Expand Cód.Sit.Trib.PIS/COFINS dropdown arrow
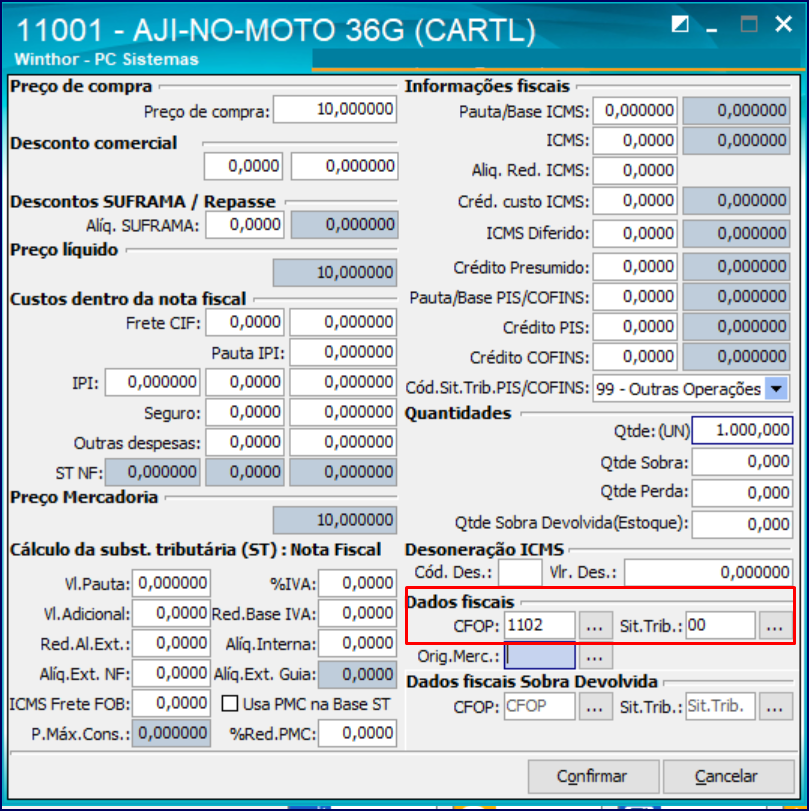Viewport: 809px width, 811px height. click(x=776, y=388)
